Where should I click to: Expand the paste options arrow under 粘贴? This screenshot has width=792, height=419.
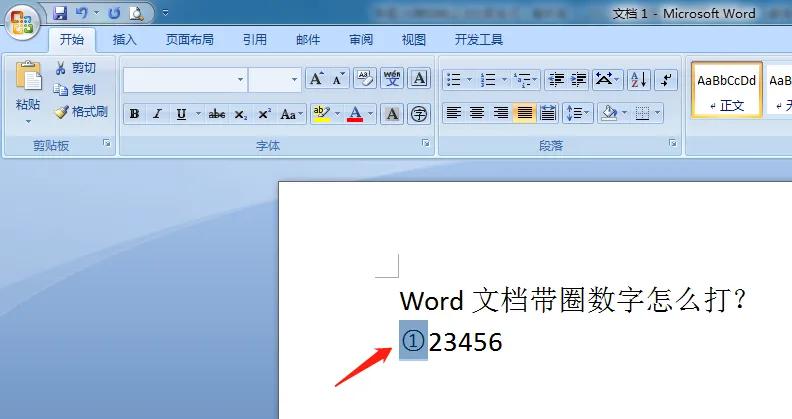point(28,122)
